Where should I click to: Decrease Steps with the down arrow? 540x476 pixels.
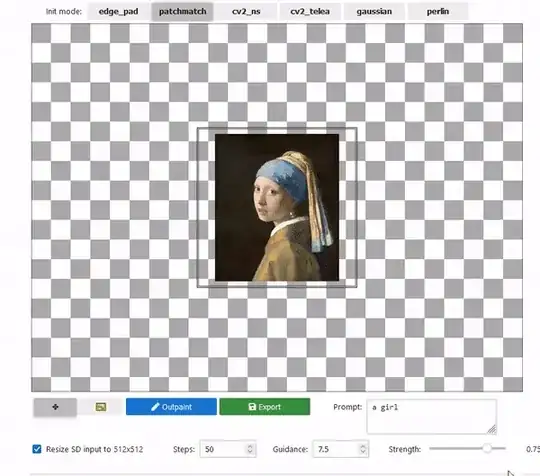pyautogui.click(x=250, y=452)
